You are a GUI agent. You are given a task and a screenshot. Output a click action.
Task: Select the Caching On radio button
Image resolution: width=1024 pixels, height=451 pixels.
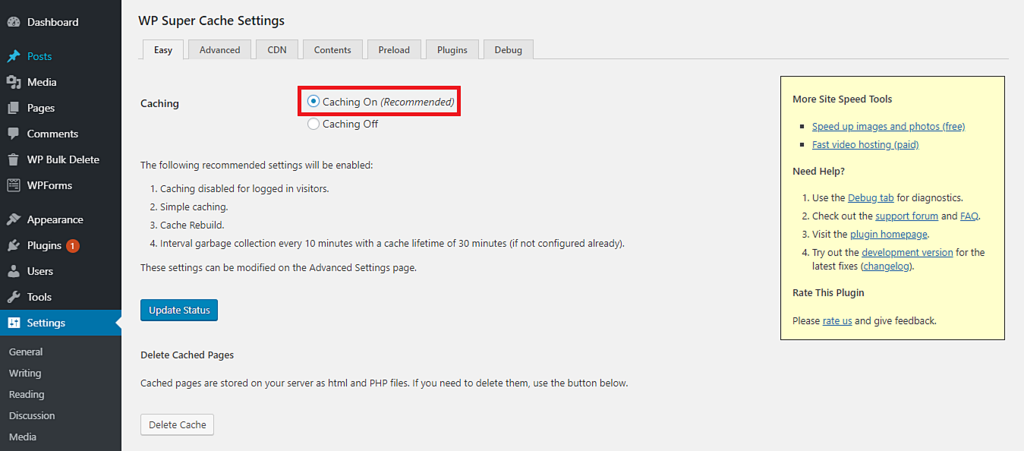click(313, 102)
